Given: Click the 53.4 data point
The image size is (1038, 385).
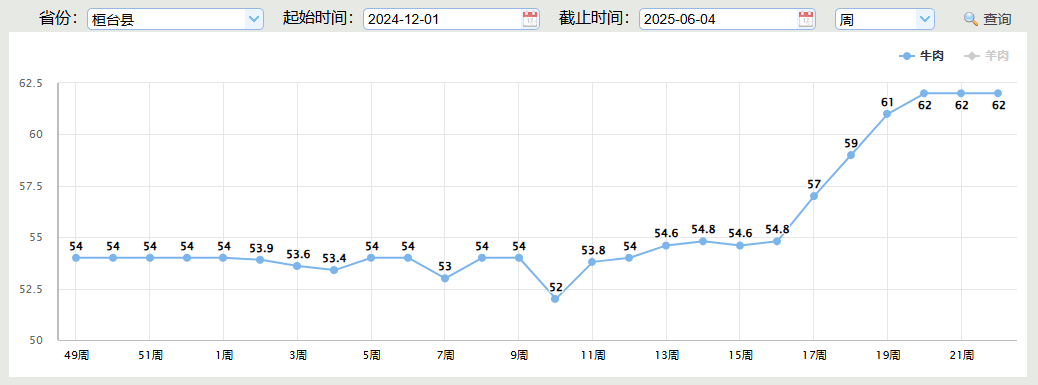Looking at the screenshot, I should [334, 270].
